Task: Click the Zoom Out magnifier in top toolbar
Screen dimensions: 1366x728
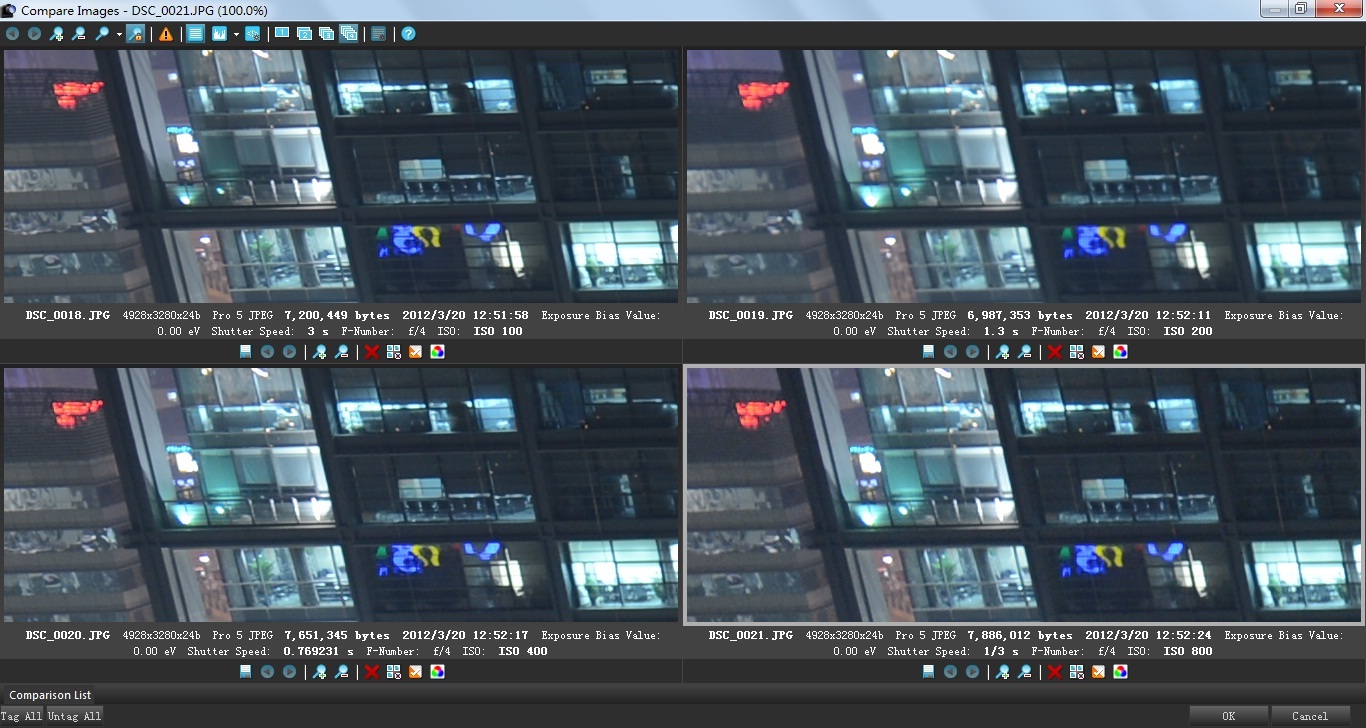Action: point(79,34)
